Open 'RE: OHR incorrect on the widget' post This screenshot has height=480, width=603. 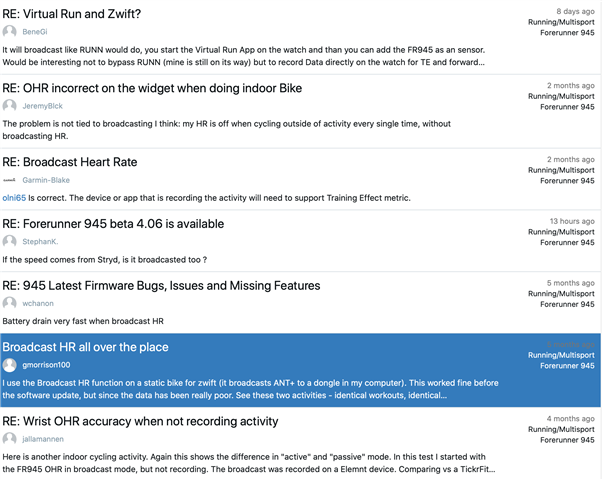tap(152, 88)
